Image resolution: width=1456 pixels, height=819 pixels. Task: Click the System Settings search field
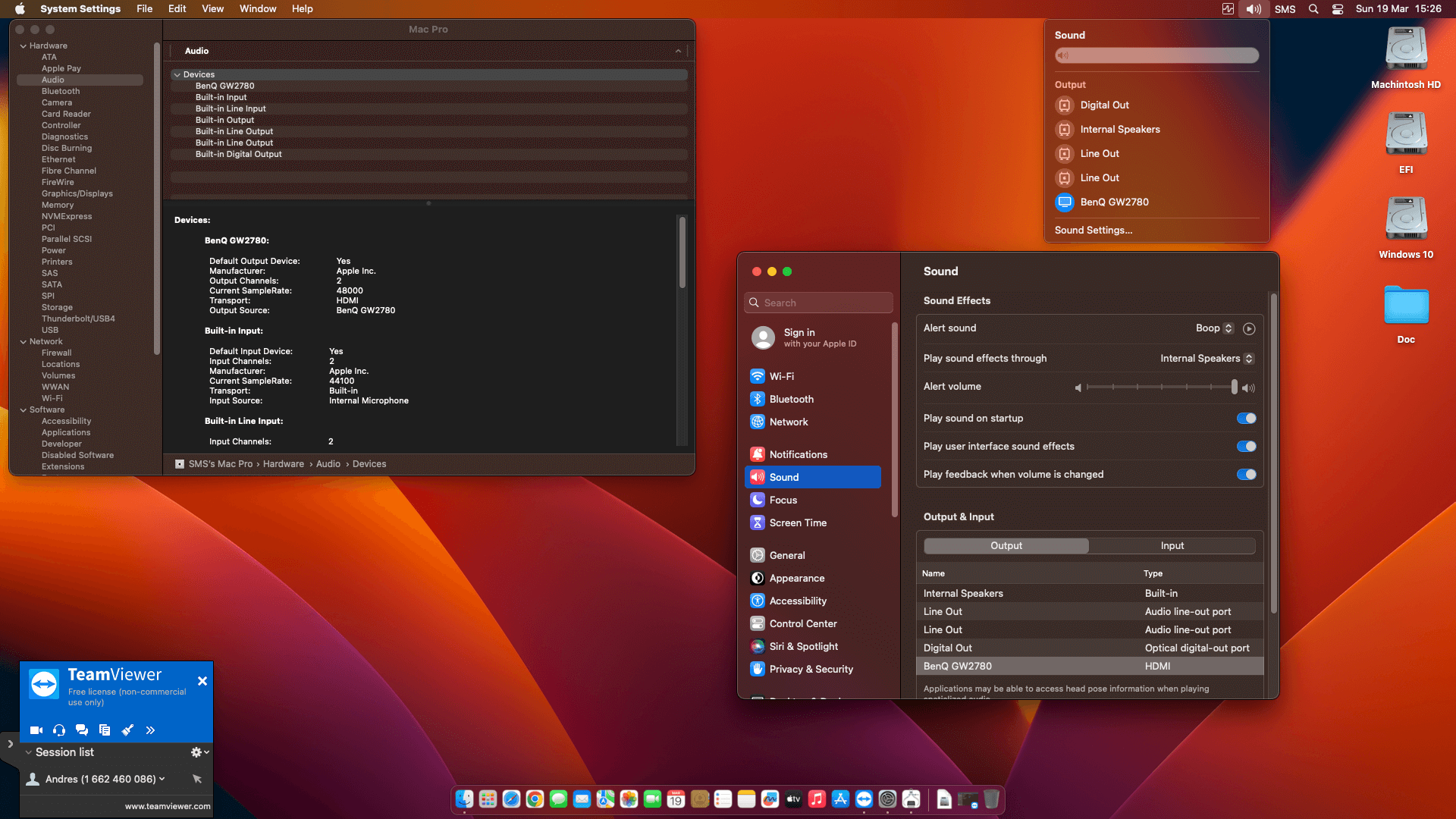point(819,303)
